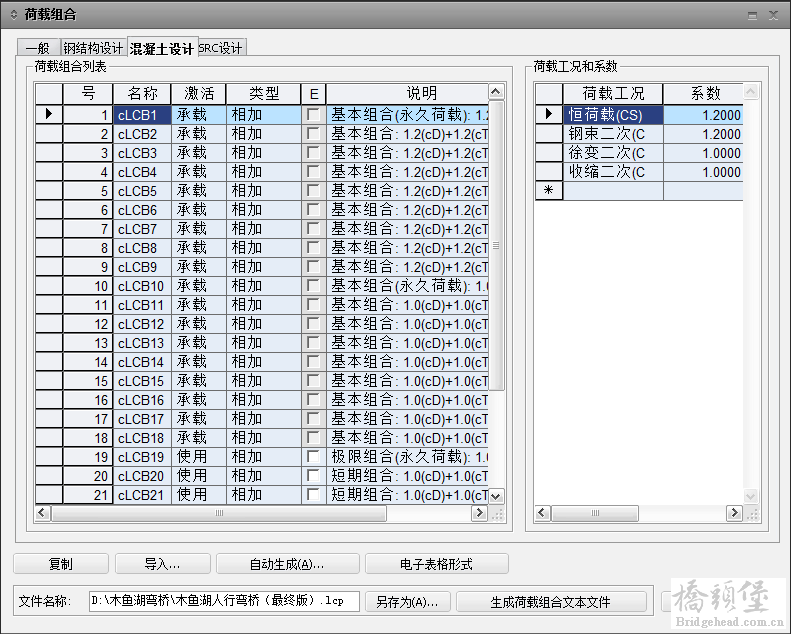Click 生成荷载组合文本文件 button
The image size is (791, 634).
551,601
